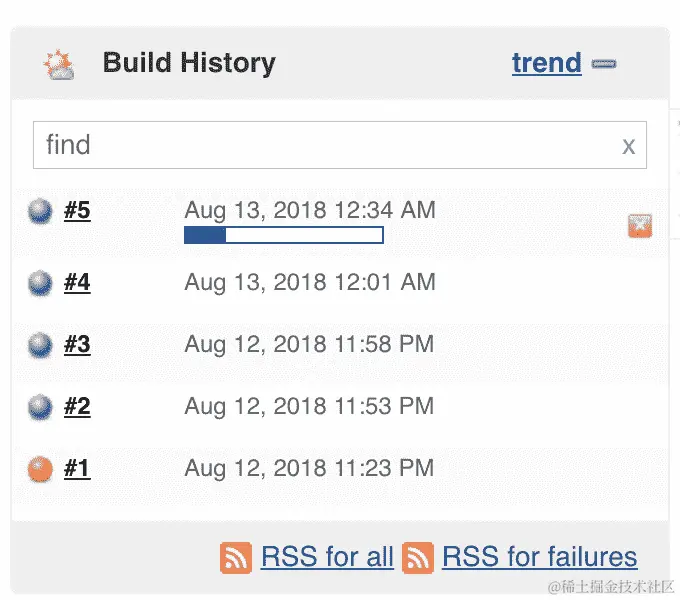Collapse the Build History panel
Image resolution: width=680 pixels, height=600 pixels.
point(604,64)
